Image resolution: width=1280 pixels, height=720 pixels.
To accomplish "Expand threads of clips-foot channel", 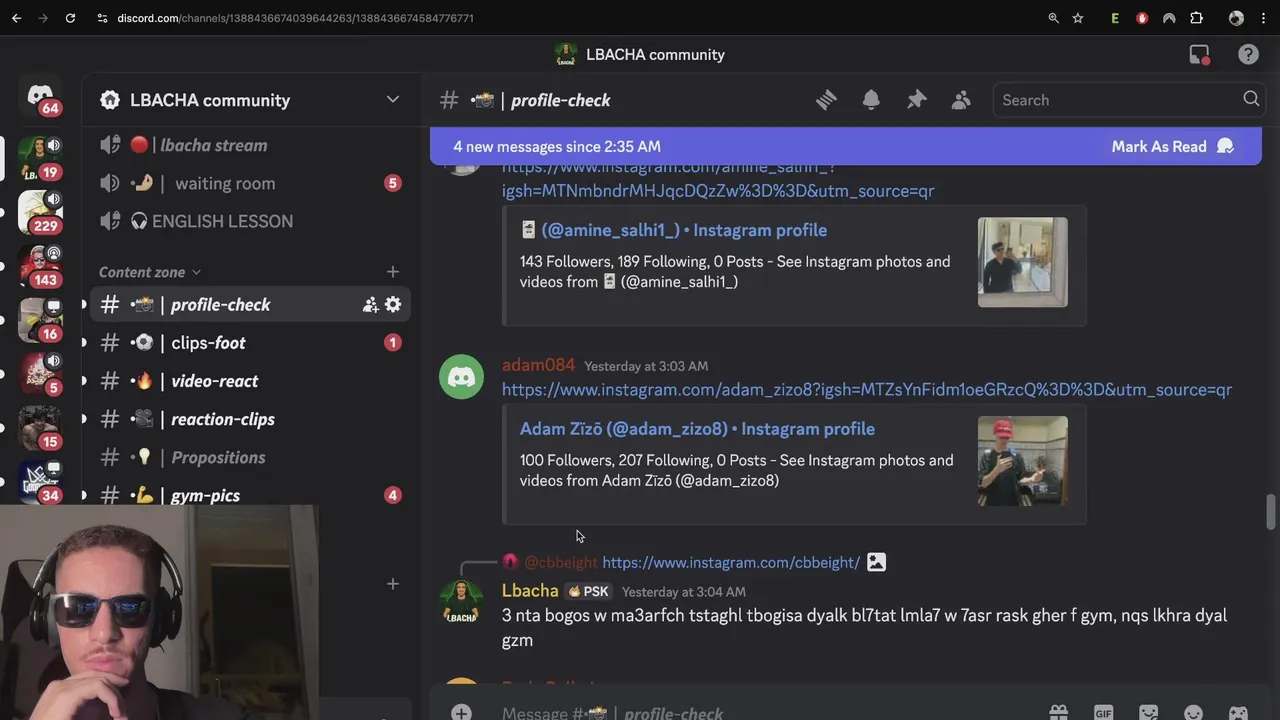I will (x=84, y=342).
